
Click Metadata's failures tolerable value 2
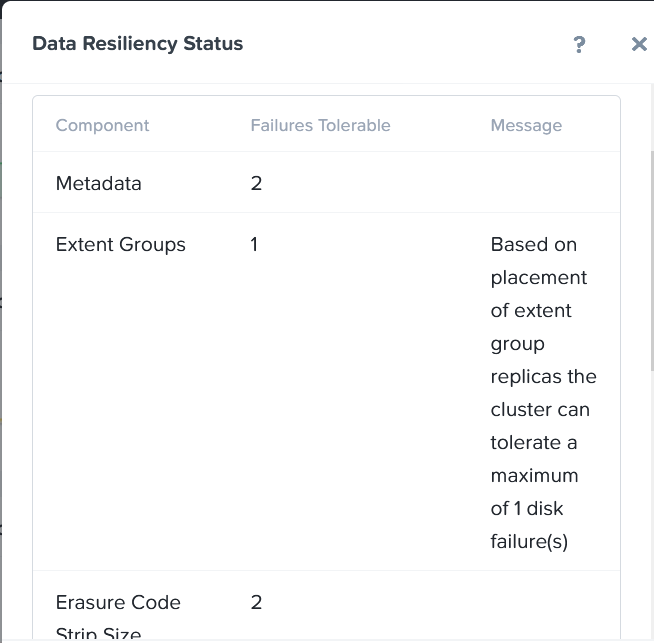click(256, 183)
